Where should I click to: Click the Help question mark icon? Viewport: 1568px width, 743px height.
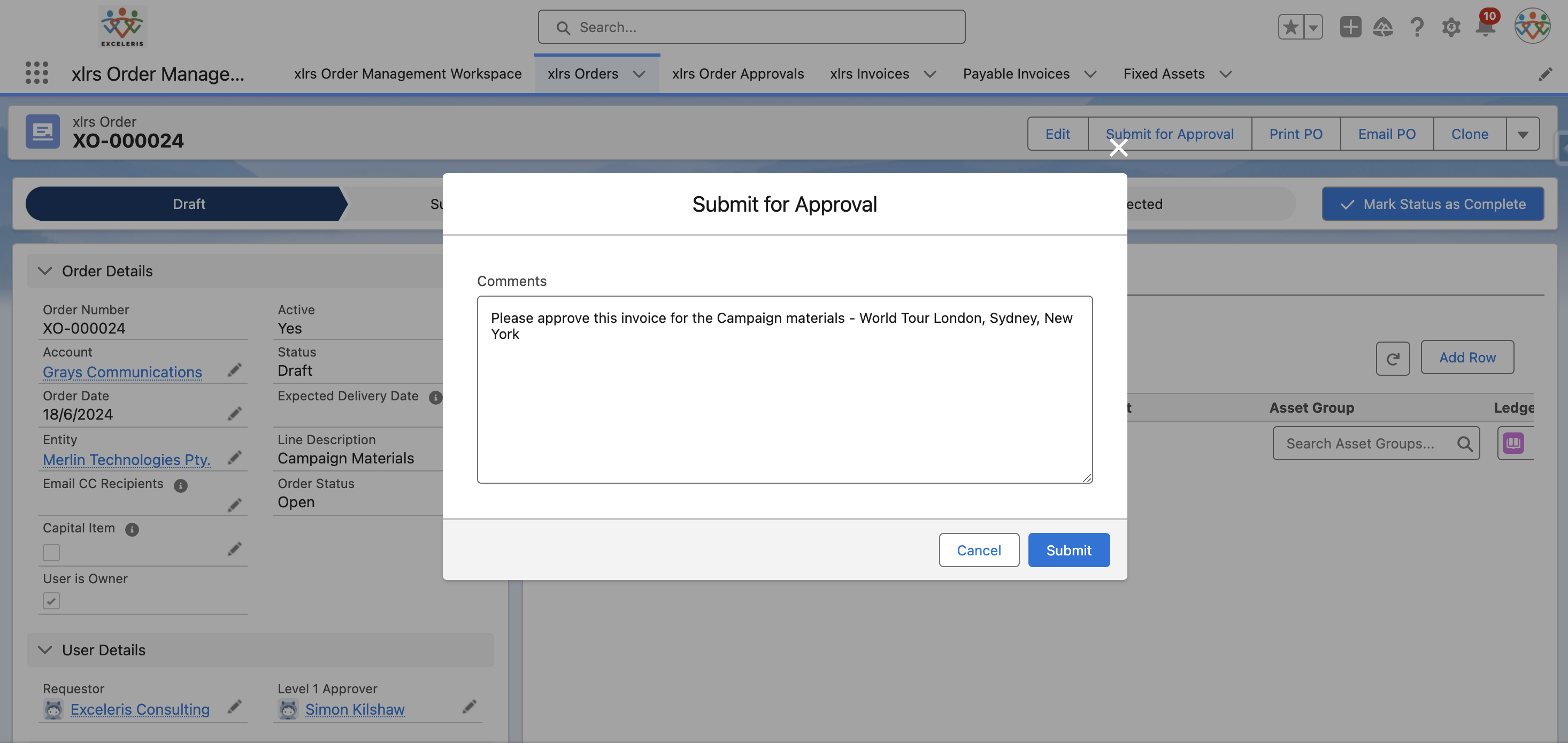[x=1417, y=27]
